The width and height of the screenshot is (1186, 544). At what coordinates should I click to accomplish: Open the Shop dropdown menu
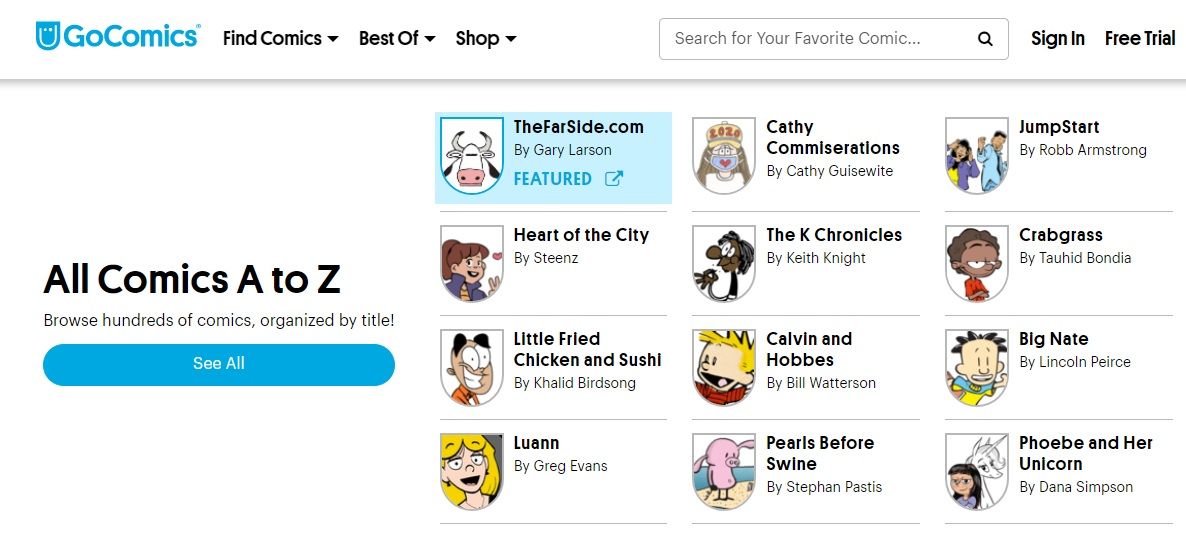(x=486, y=39)
